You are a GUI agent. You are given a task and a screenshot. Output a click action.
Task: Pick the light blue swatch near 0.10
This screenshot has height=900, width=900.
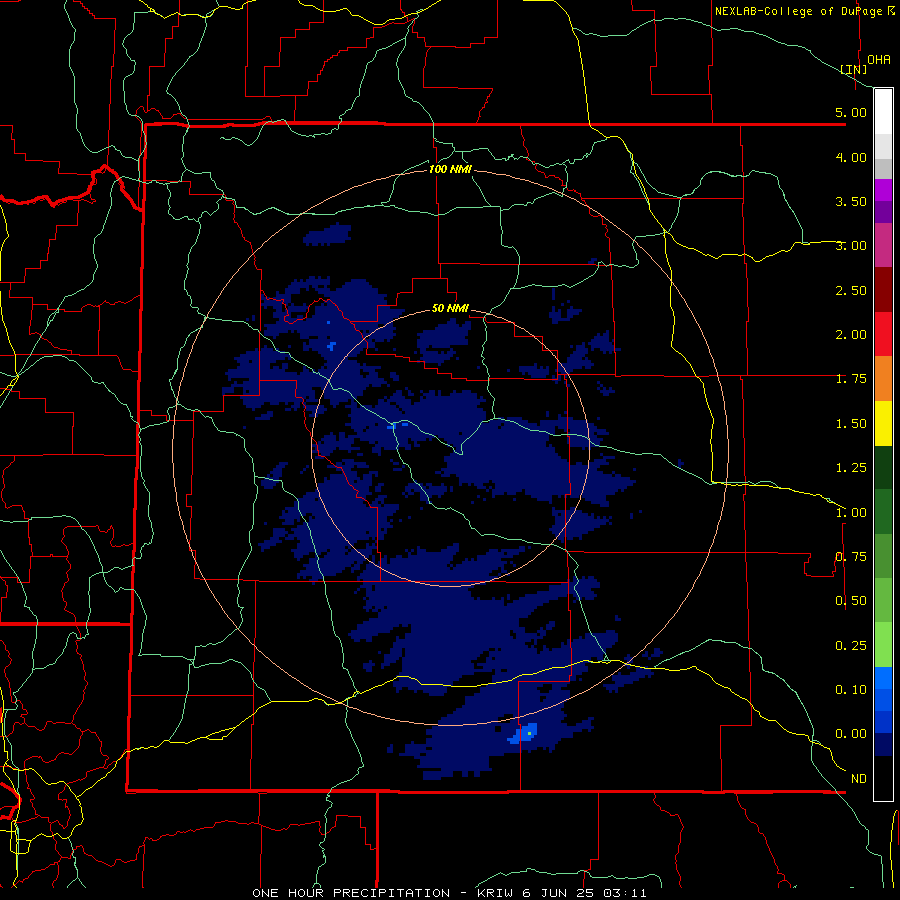883,678
